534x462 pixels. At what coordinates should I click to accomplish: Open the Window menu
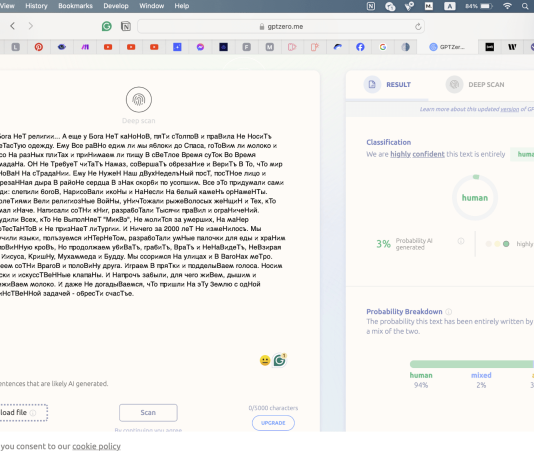(152, 6)
